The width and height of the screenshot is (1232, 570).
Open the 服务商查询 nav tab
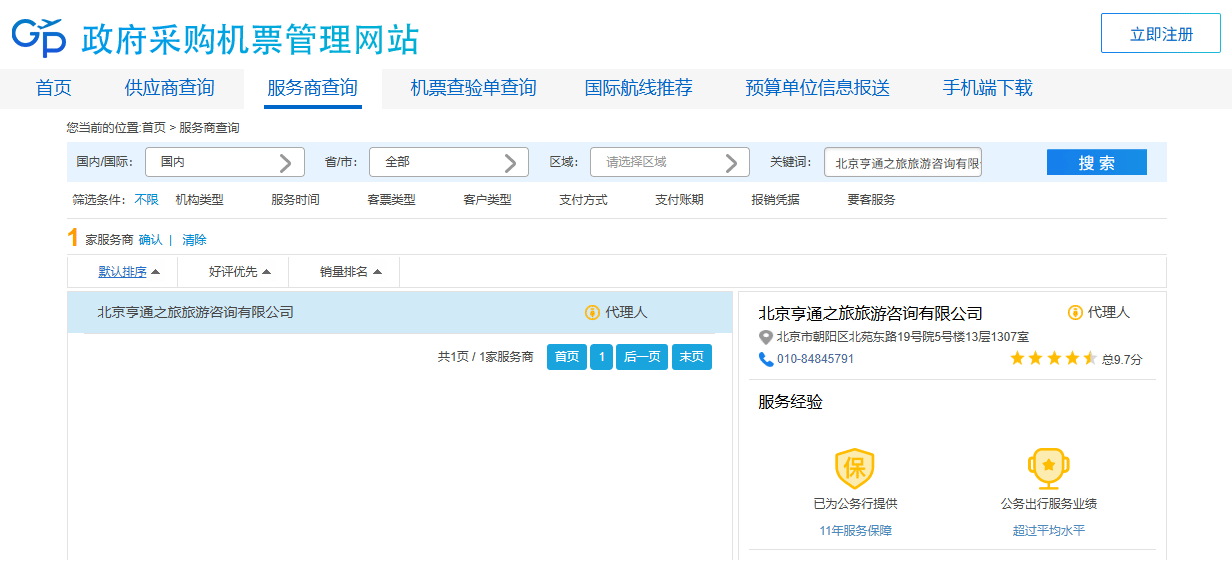312,88
